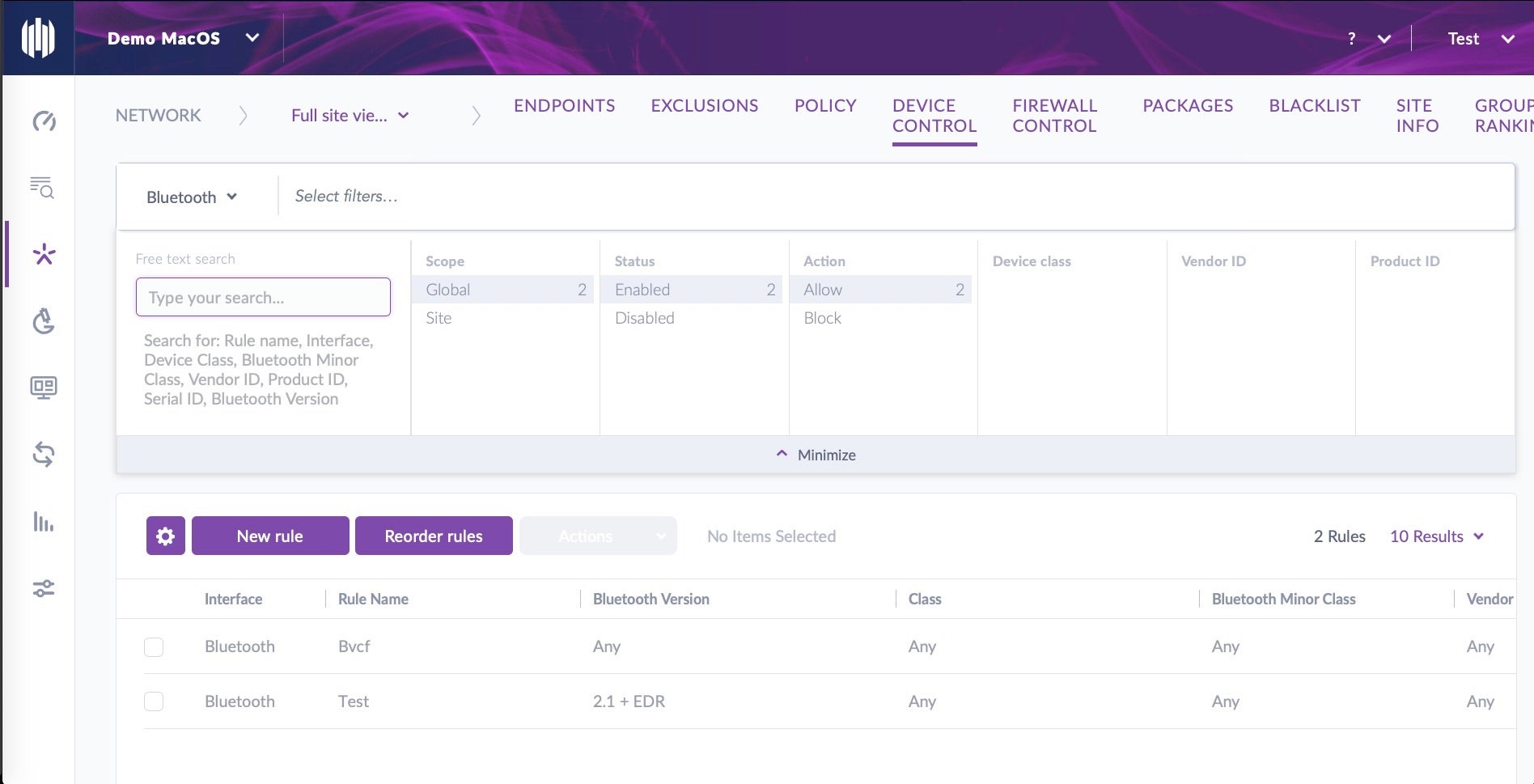Screen dimensions: 1534x784
Task: Click the gear column settings button
Action: coord(165,536)
